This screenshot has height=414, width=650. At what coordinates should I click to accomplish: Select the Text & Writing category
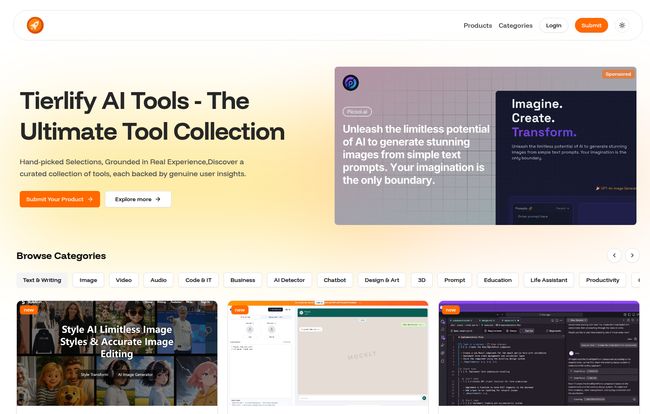pos(42,280)
